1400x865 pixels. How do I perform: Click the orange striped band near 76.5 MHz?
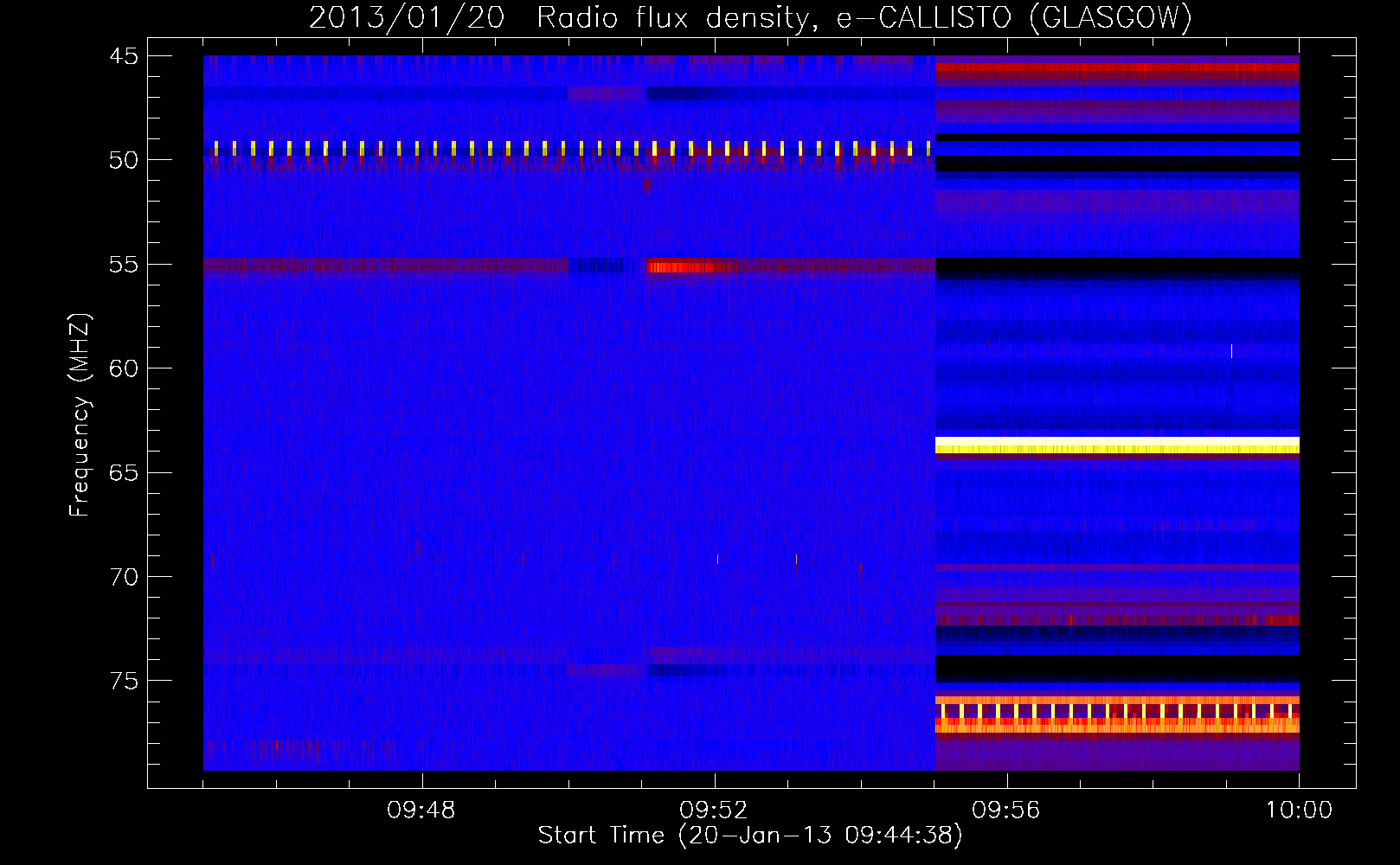[1117, 714]
